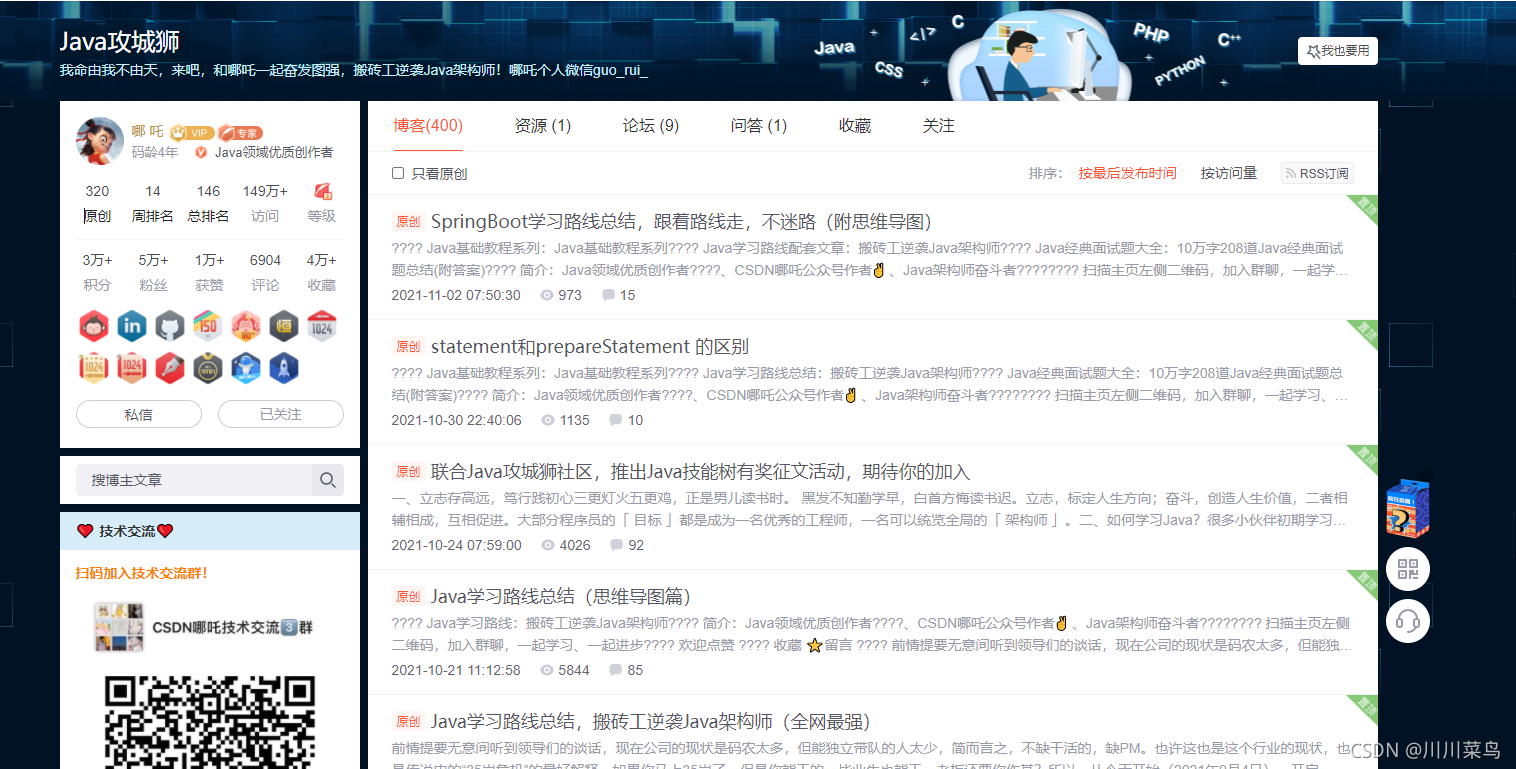Click the 1万+ 获赞 stat
The width and height of the screenshot is (1516, 769).
coord(209,272)
